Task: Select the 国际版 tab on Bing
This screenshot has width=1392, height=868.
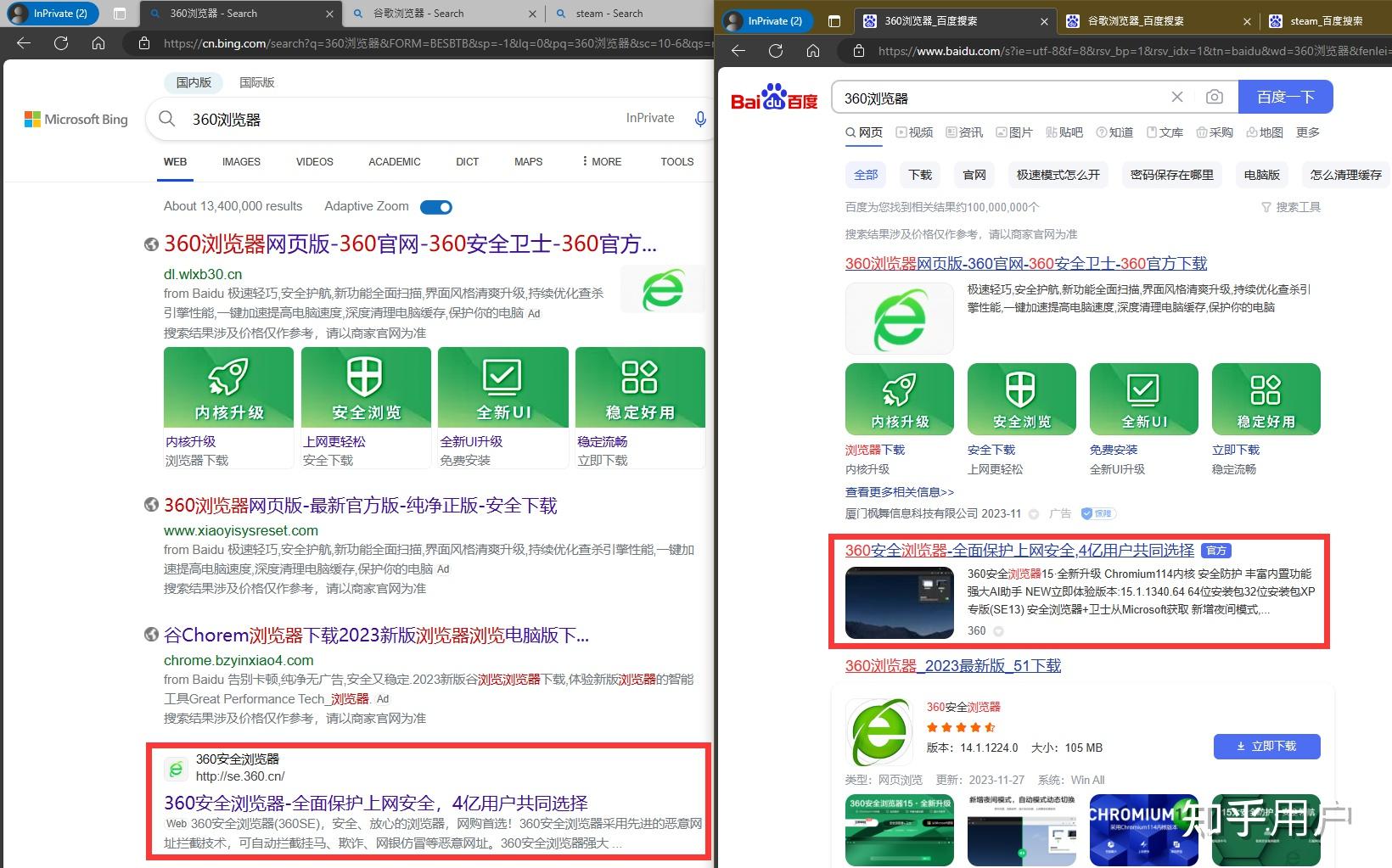Action: [x=257, y=82]
